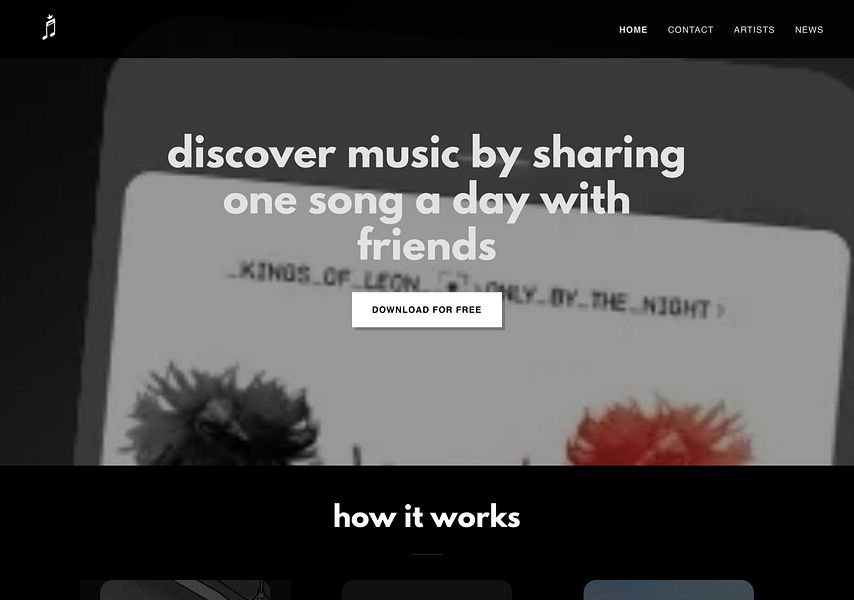Click 'one song a day with' headline line
Image resolution: width=854 pixels, height=600 pixels.
tap(426, 200)
